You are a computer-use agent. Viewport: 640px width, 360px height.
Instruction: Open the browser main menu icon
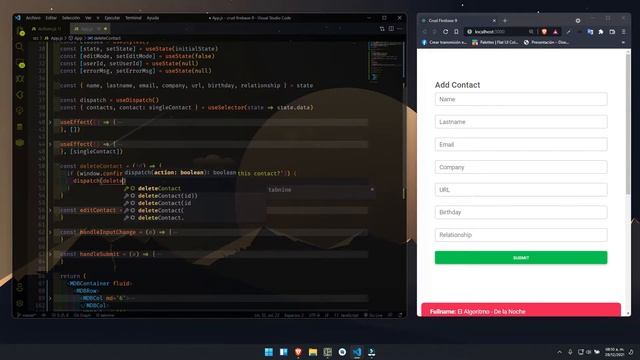coord(623,31)
